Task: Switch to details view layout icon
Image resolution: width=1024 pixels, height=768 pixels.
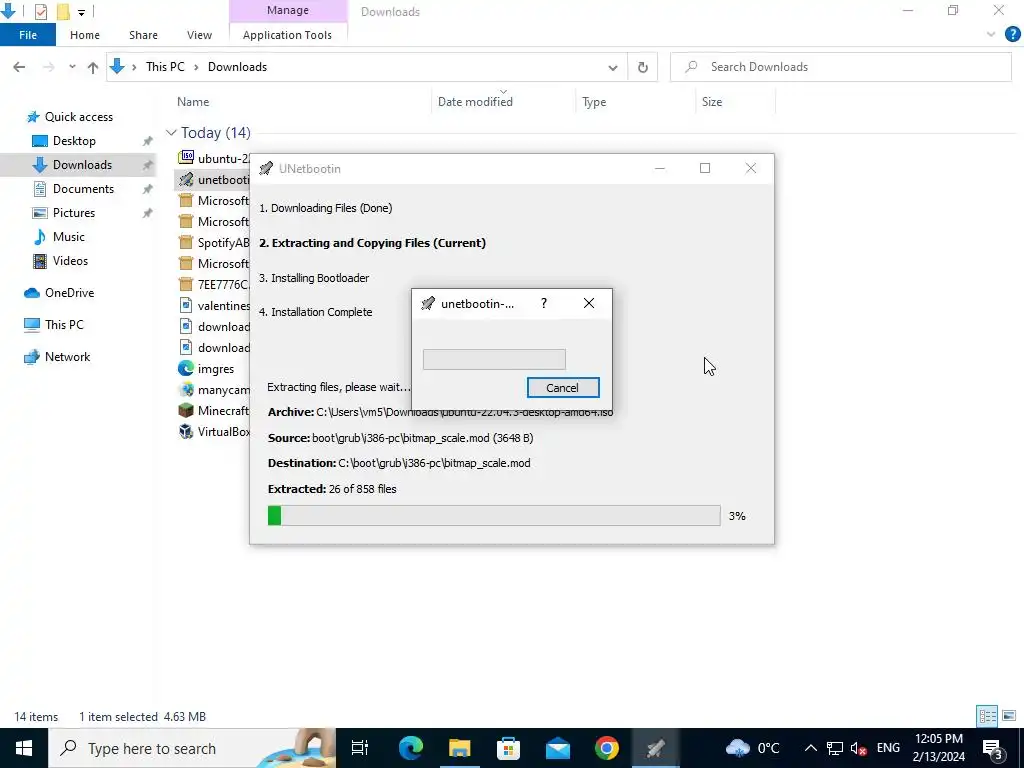Action: coord(987,716)
